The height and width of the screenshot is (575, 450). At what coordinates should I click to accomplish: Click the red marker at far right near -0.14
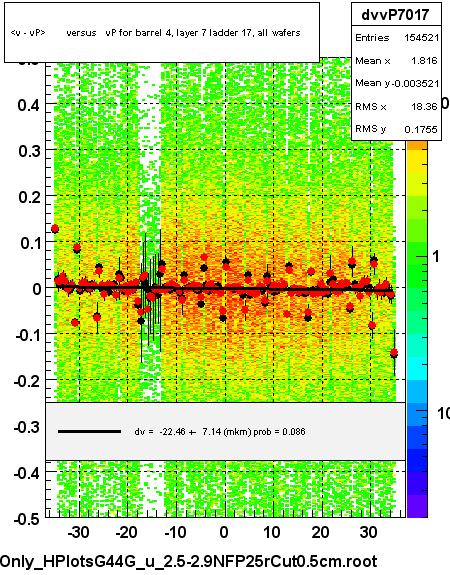tap(394, 353)
